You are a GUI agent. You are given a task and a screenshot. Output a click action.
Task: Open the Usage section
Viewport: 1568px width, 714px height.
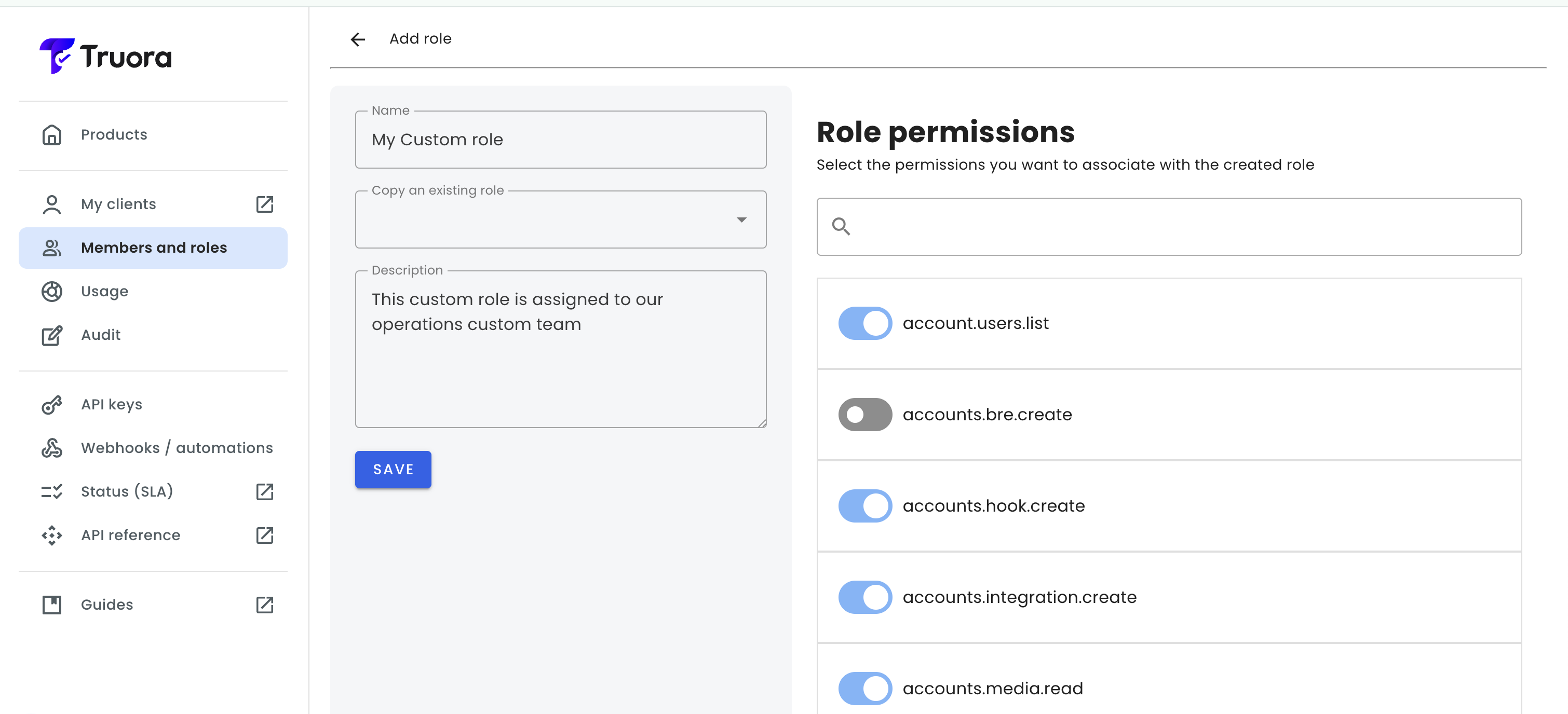(153, 291)
